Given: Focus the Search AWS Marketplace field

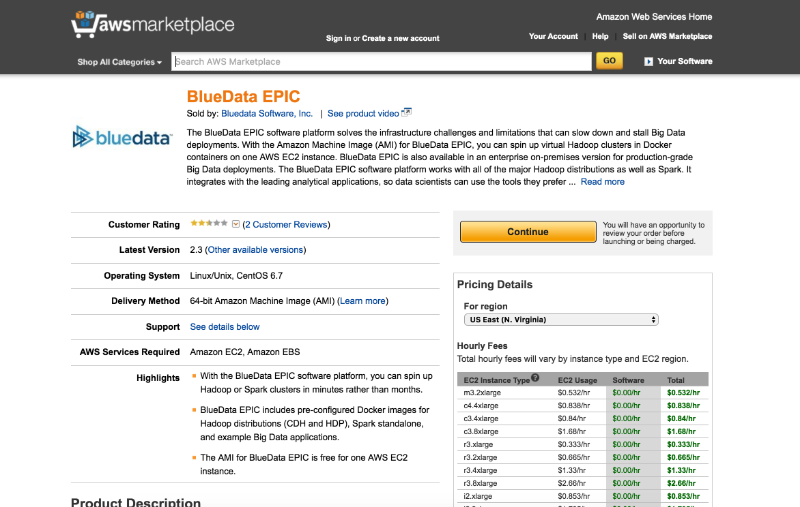Looking at the screenshot, I should pyautogui.click(x=381, y=62).
